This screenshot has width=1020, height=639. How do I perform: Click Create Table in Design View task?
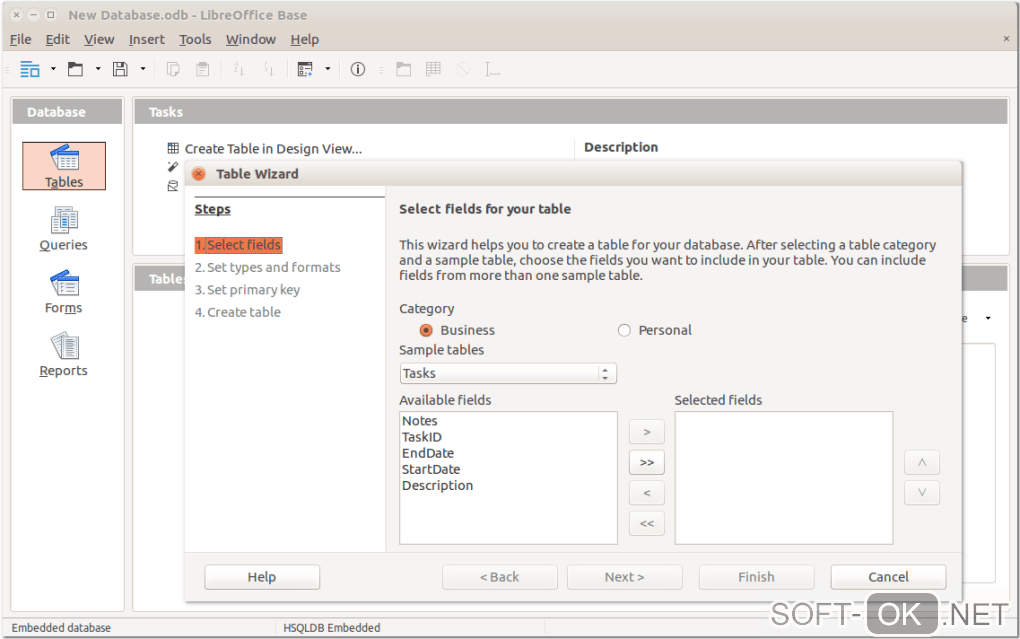click(x=273, y=148)
